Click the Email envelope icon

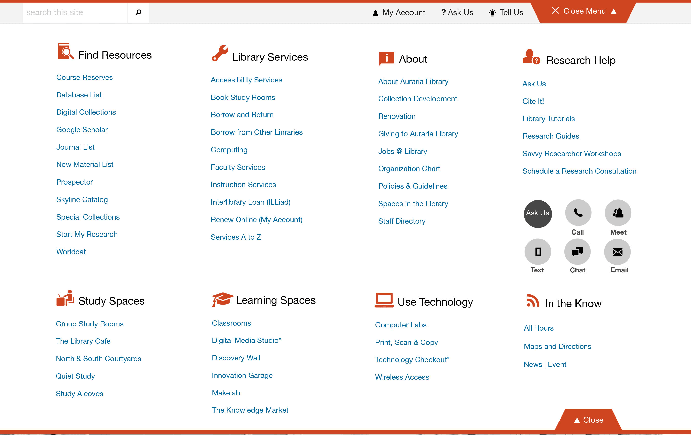619,251
